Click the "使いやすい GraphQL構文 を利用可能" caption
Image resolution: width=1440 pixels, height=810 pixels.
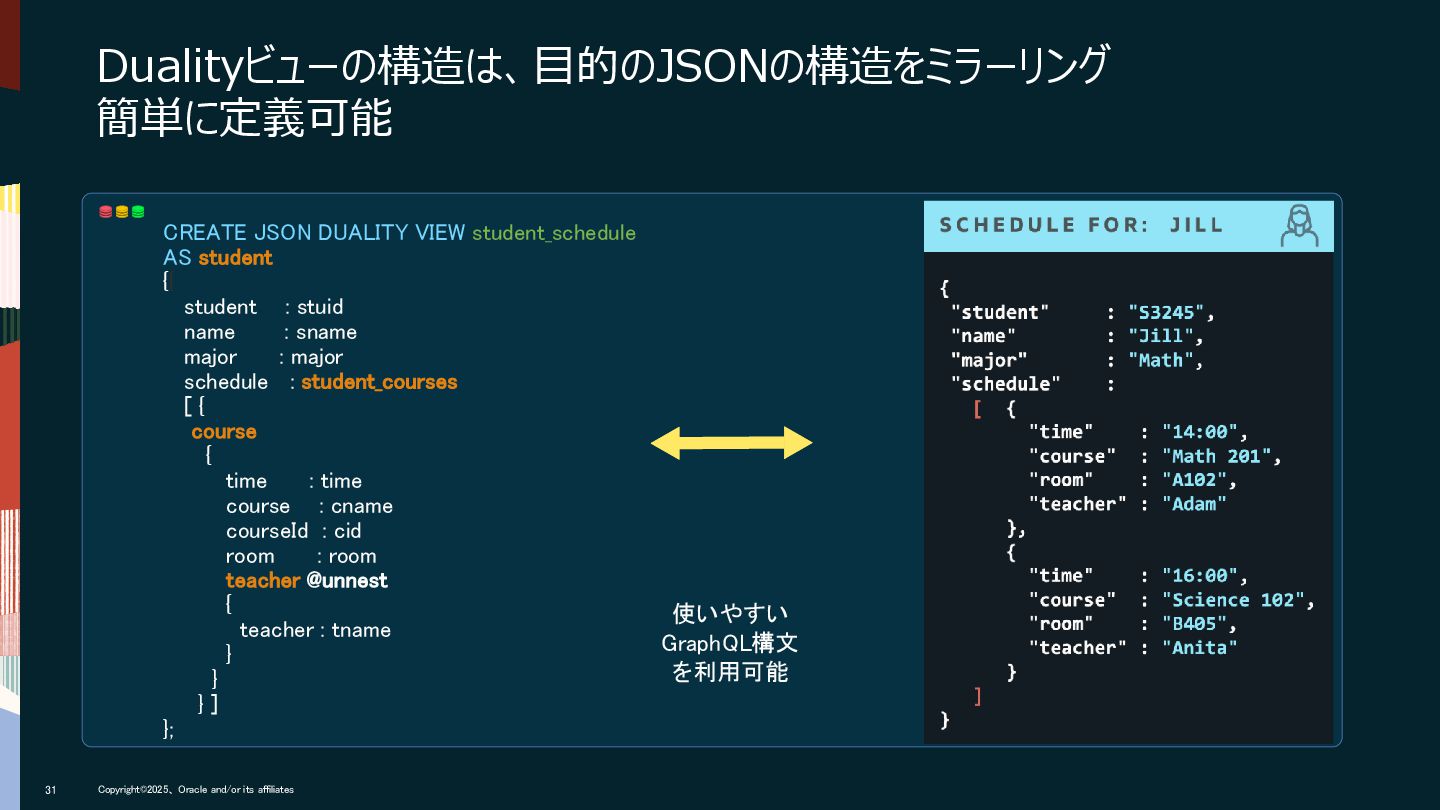point(730,643)
